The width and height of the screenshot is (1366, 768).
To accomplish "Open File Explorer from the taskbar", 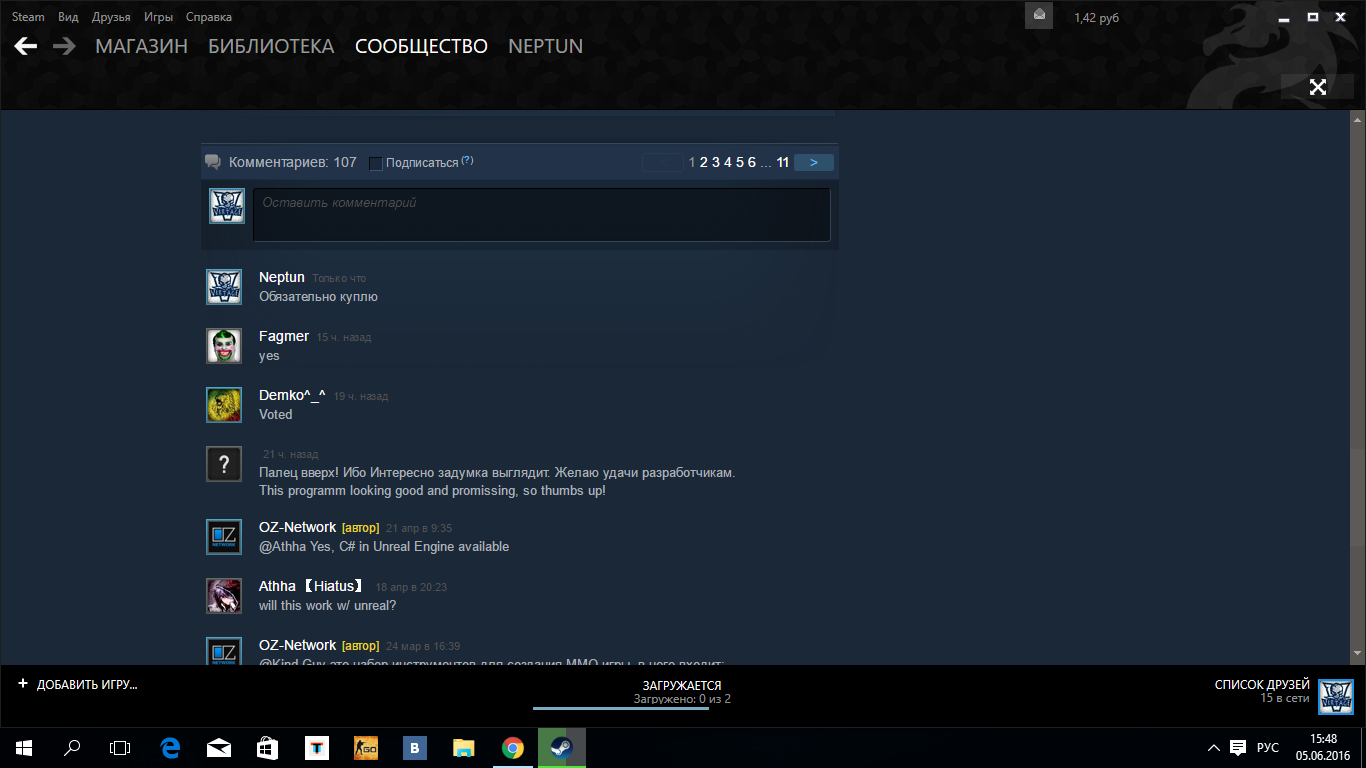I will (463, 747).
